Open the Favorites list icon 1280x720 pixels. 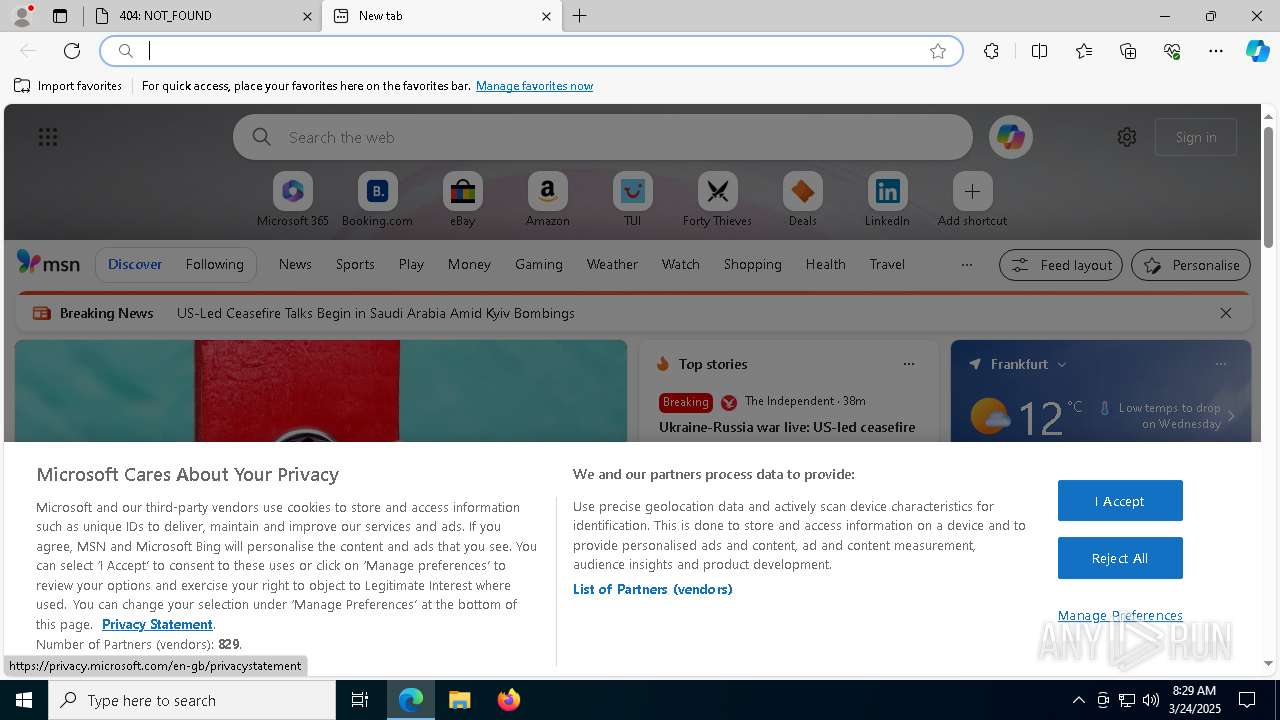click(x=1084, y=51)
